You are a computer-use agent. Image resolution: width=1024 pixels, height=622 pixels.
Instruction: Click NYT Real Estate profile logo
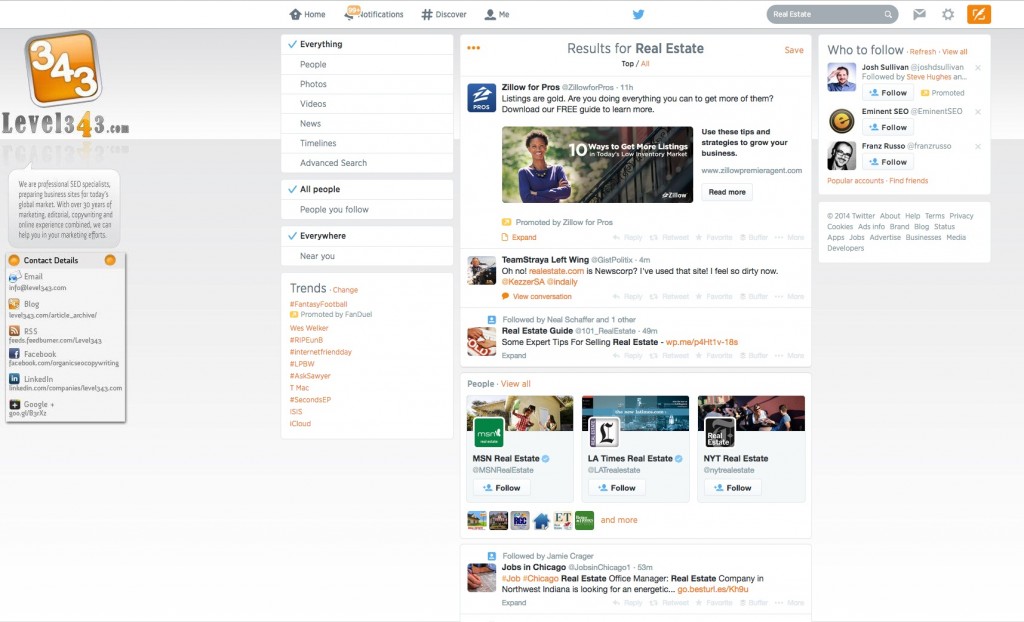coord(719,433)
